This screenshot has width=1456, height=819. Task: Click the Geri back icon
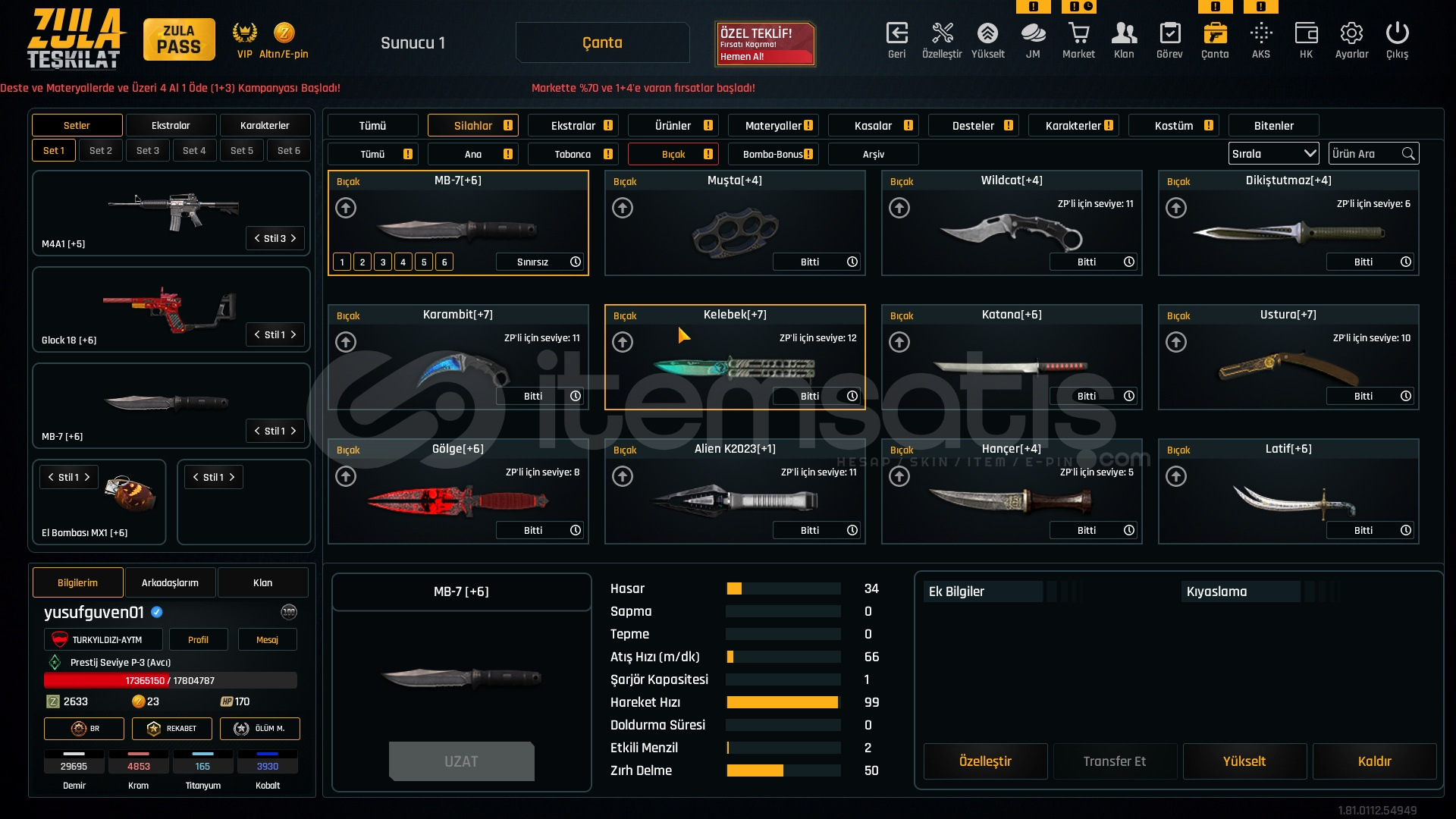click(896, 33)
